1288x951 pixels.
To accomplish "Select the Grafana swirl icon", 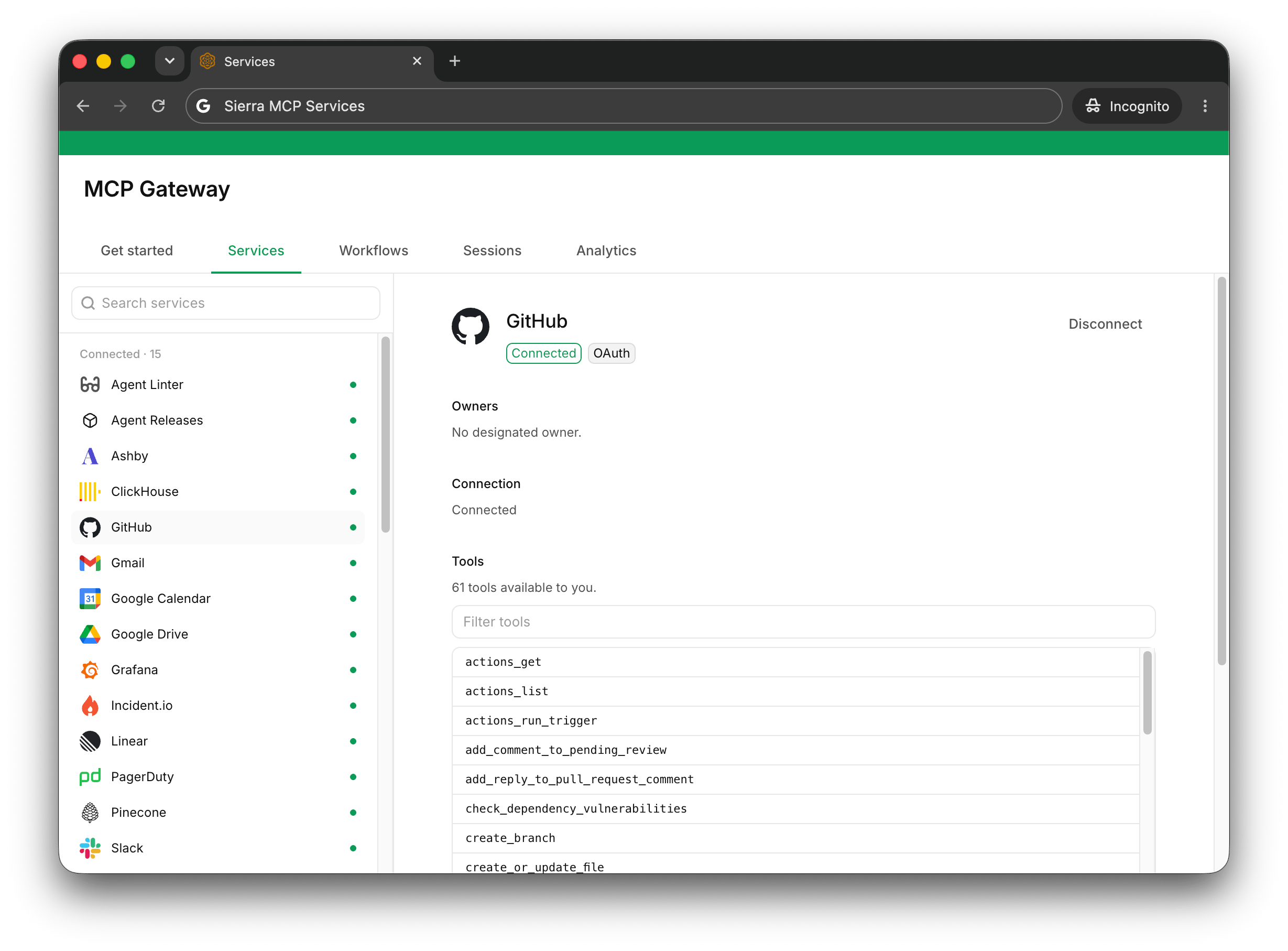I will click(x=90, y=670).
